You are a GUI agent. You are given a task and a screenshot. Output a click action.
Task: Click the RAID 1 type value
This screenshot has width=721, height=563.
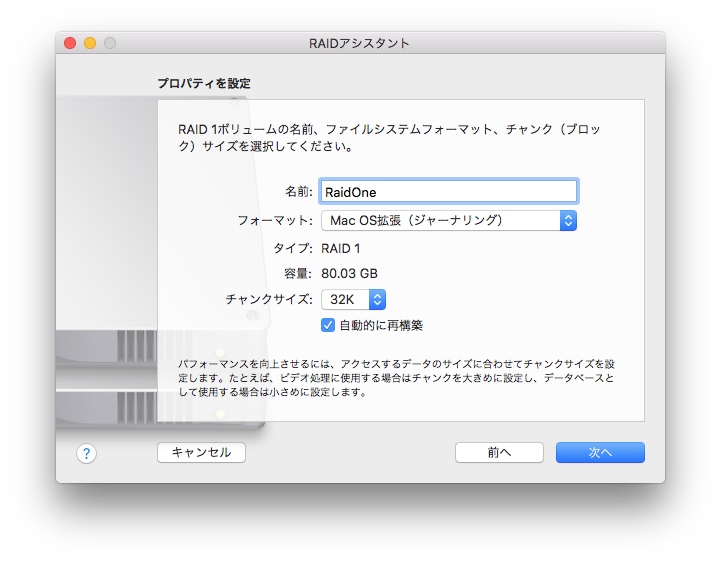point(341,249)
